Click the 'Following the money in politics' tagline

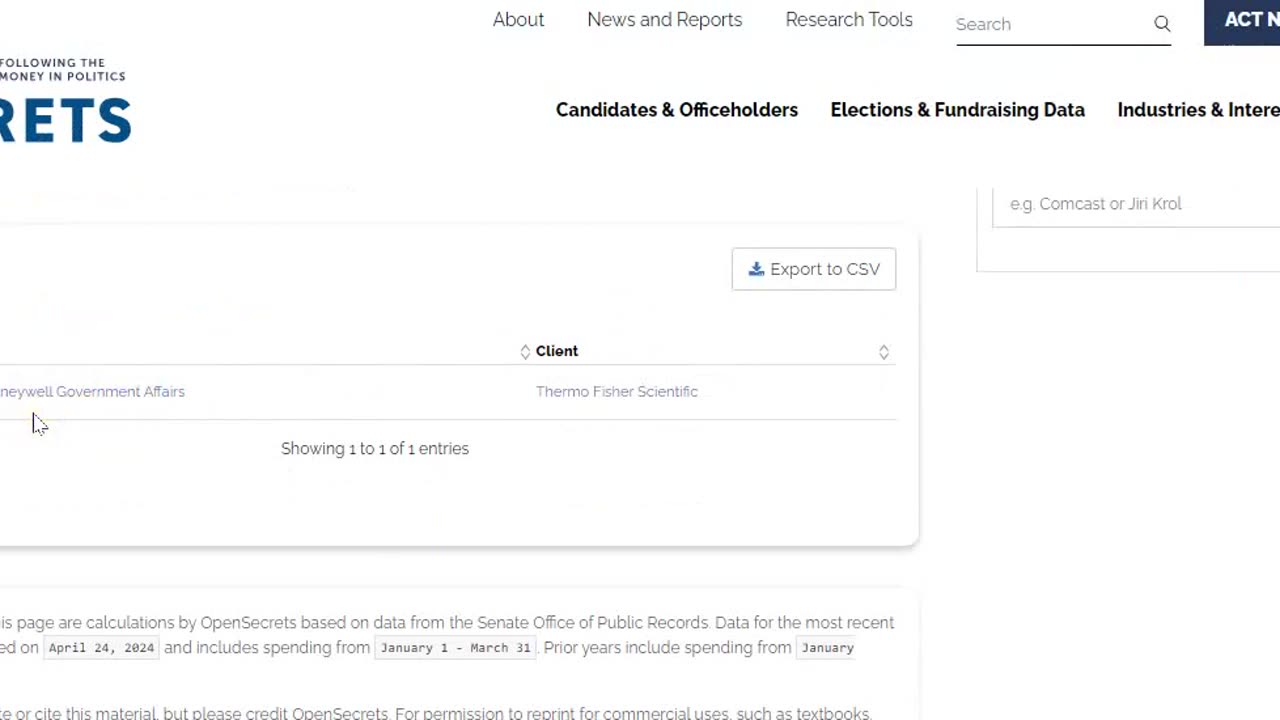click(63, 69)
